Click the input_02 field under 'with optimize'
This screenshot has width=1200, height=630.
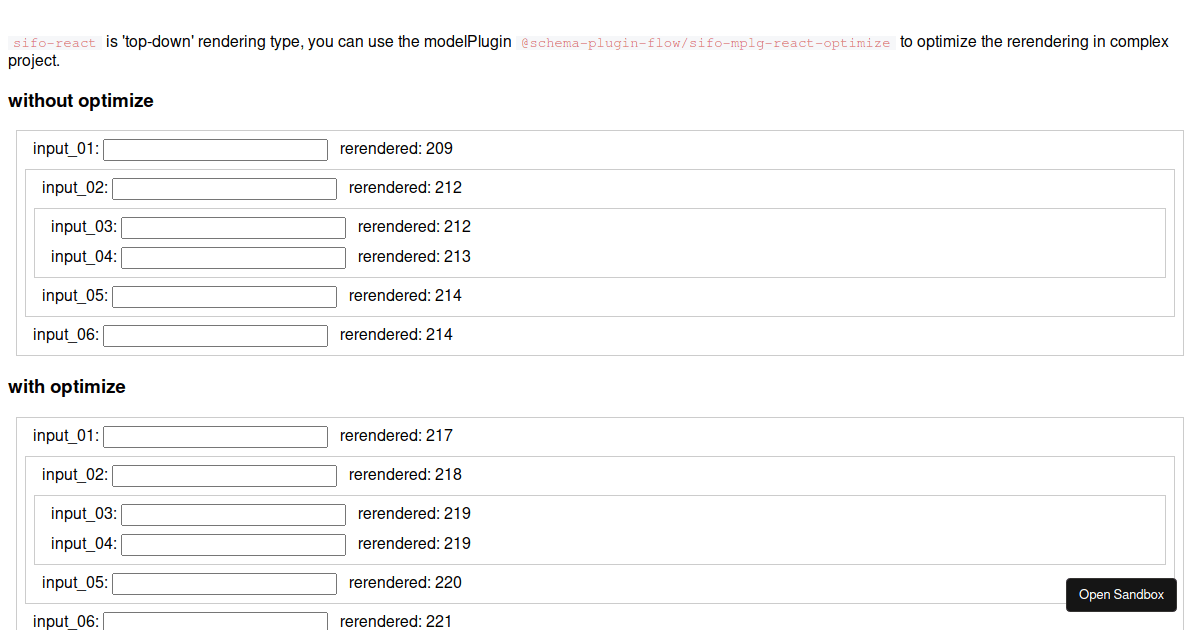pos(224,475)
